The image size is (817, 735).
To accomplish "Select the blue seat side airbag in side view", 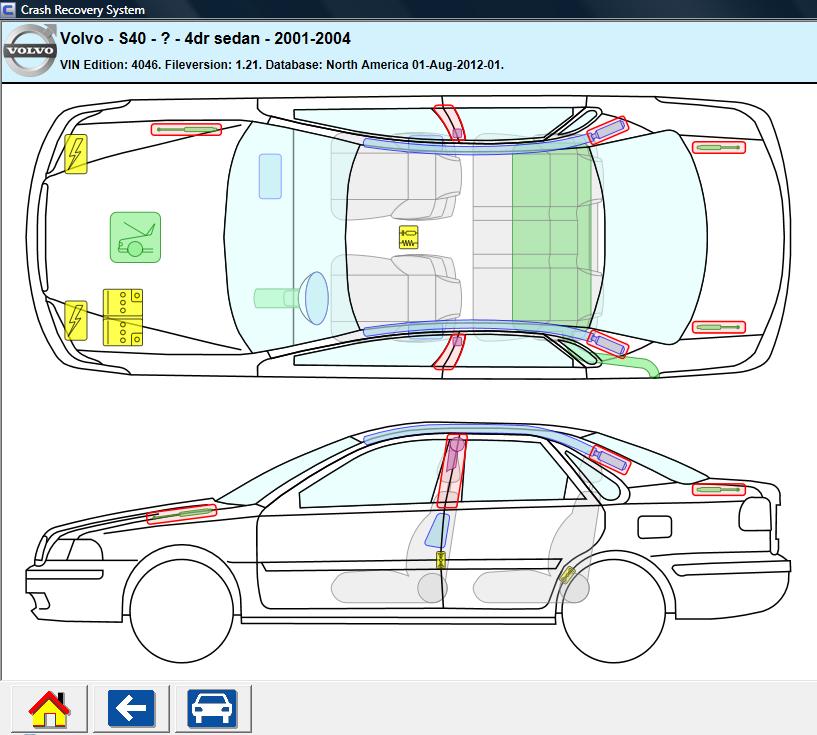I will (x=437, y=530).
